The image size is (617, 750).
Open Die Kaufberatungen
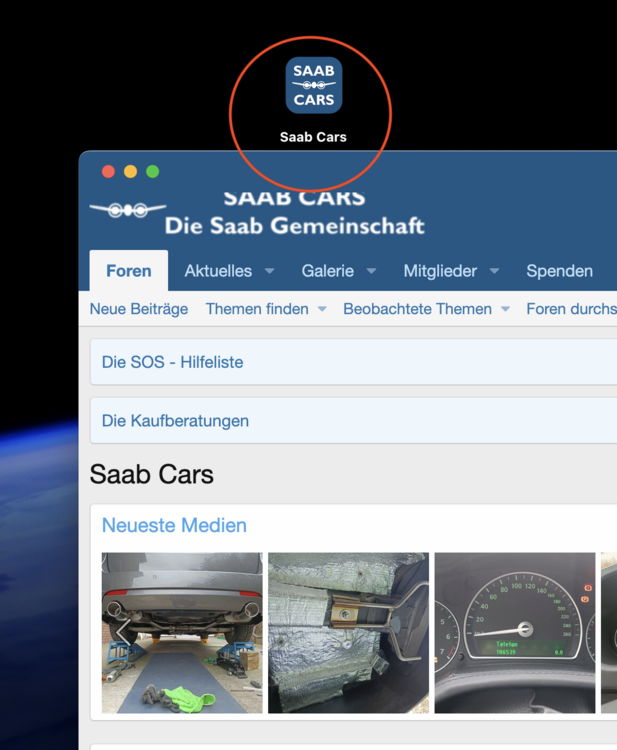175,421
